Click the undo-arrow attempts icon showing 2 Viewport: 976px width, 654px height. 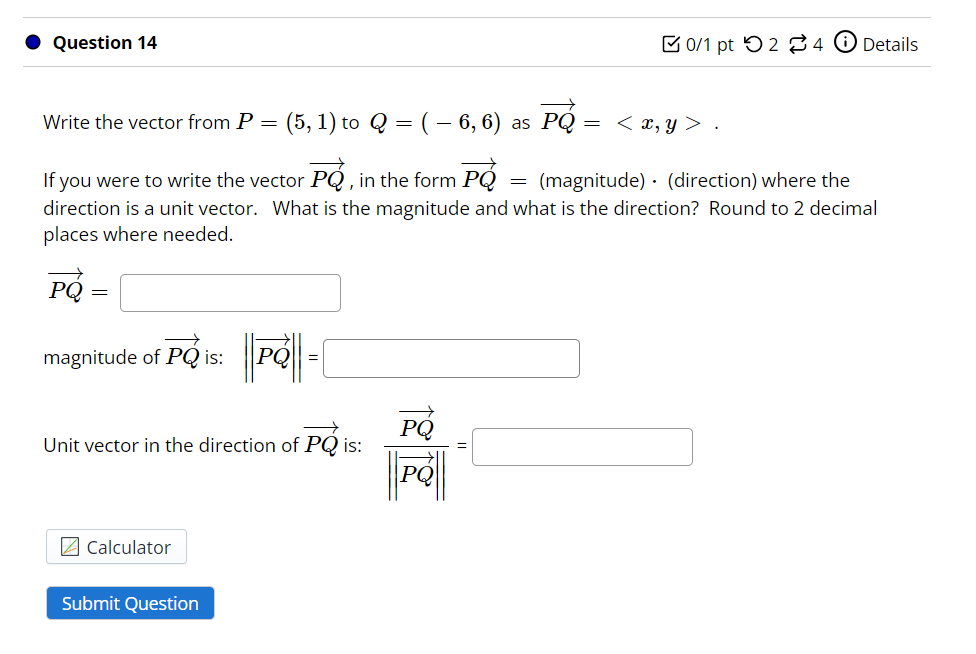point(753,43)
